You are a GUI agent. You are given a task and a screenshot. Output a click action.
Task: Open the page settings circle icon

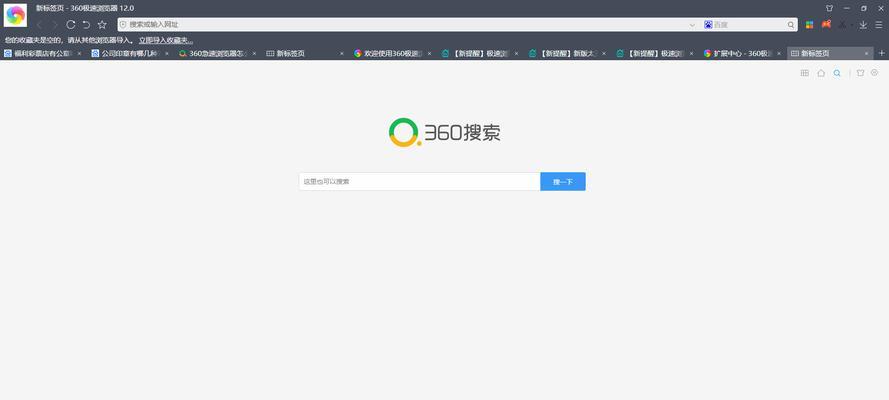click(874, 73)
